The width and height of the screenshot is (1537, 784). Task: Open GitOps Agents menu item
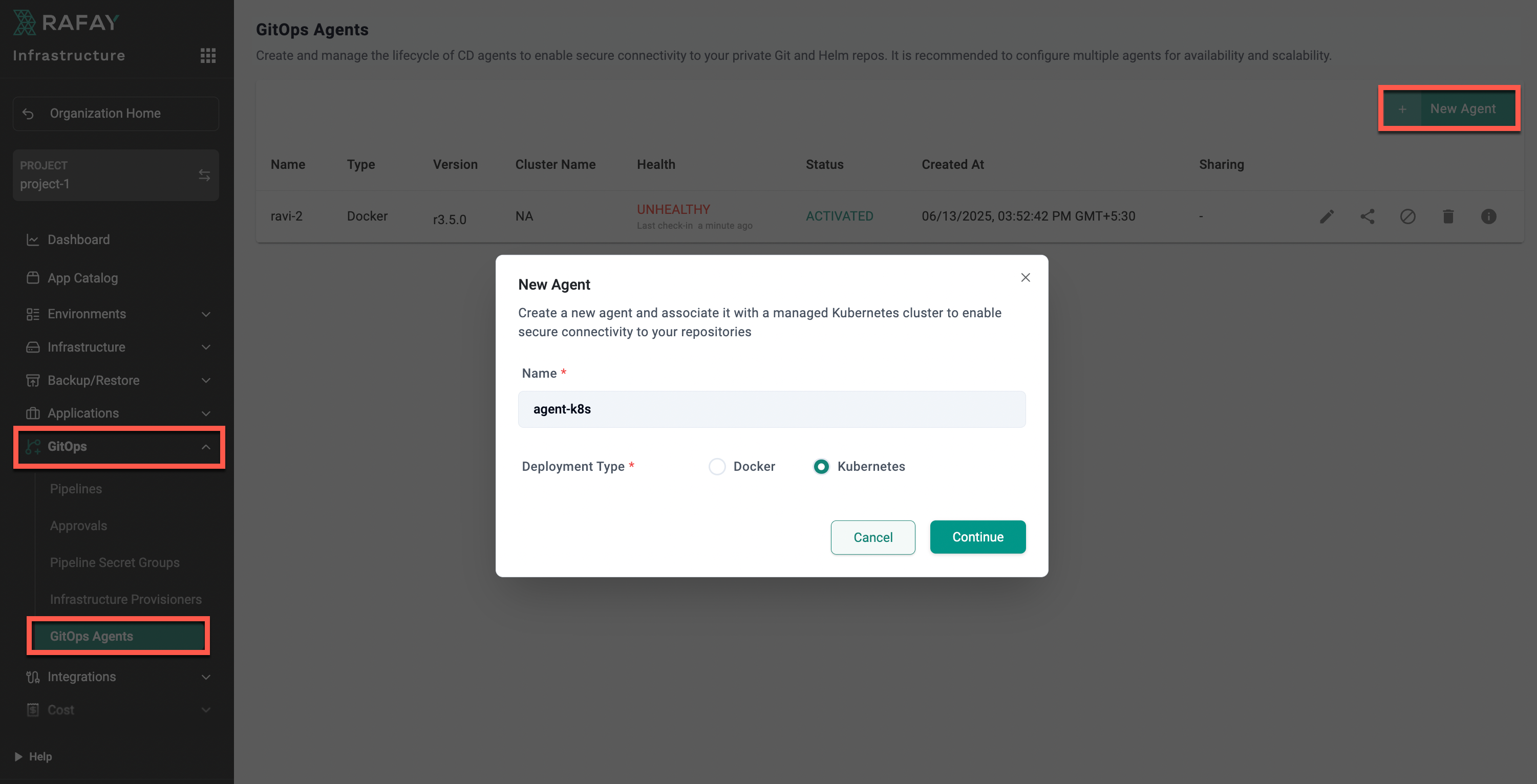[118, 636]
